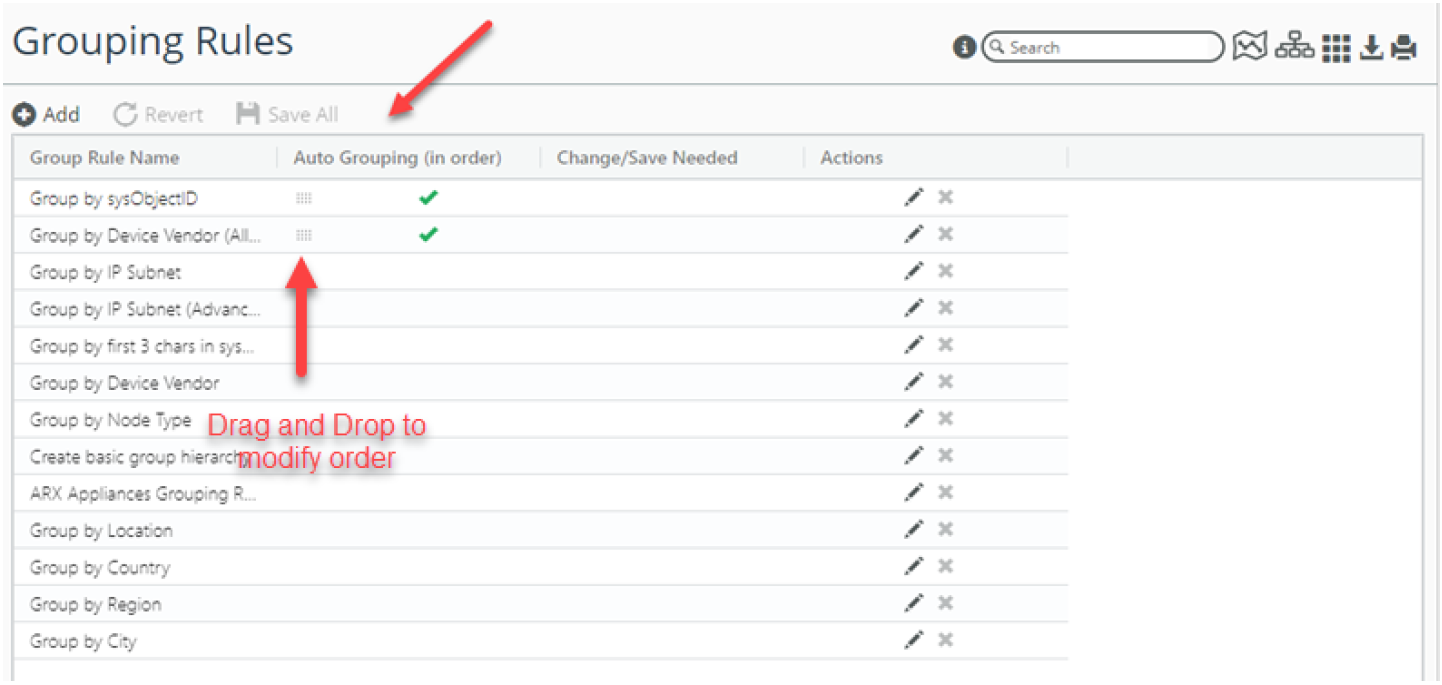The width and height of the screenshot is (1442, 685).
Task: Click the Revert button
Action: pos(159,115)
